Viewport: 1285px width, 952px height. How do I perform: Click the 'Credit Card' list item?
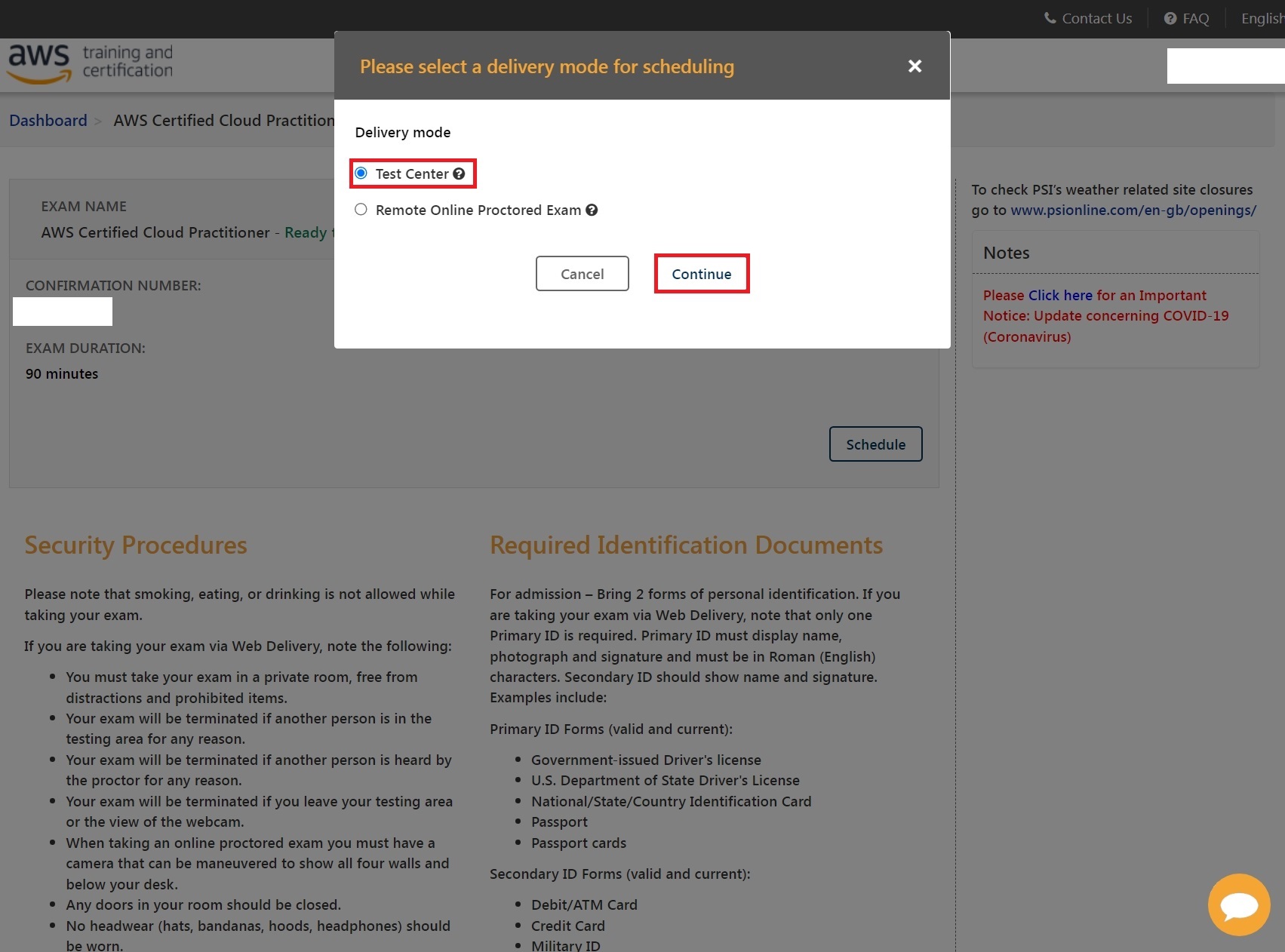[x=568, y=926]
